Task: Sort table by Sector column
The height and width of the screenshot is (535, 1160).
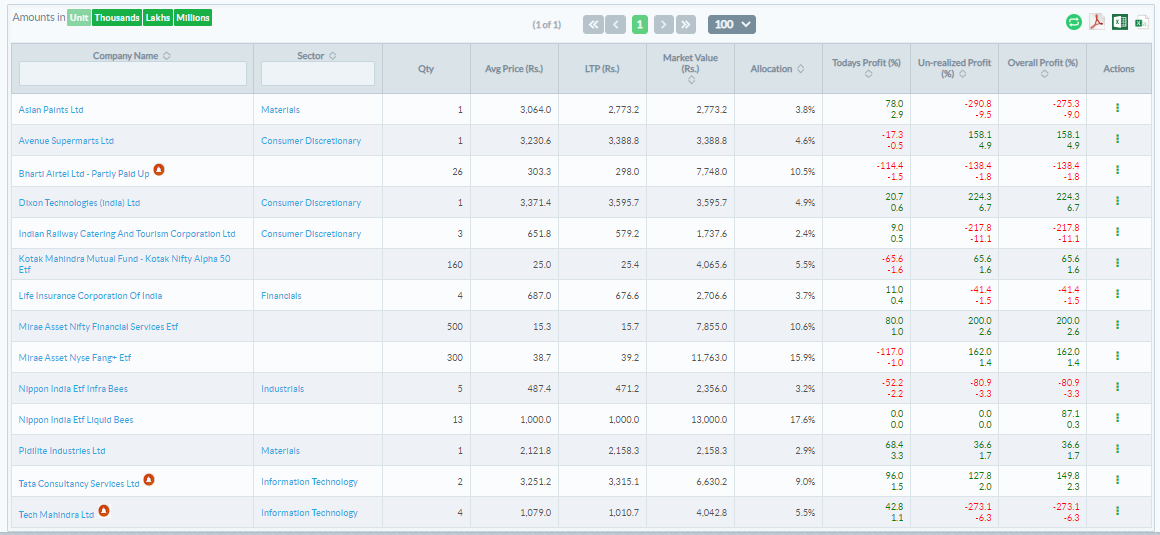Action: [x=332, y=55]
